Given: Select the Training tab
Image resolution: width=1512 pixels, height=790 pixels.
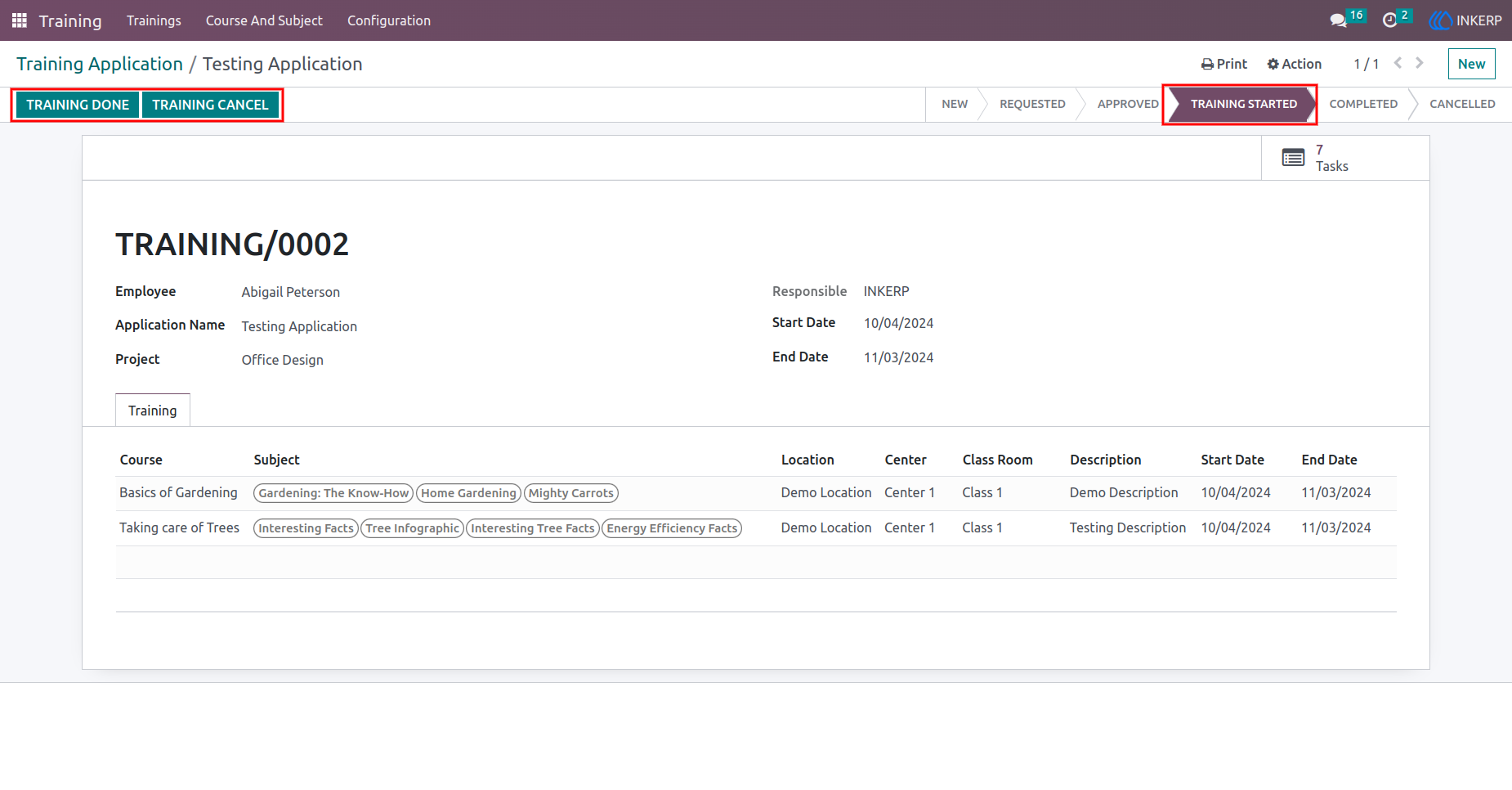Looking at the screenshot, I should 153,411.
